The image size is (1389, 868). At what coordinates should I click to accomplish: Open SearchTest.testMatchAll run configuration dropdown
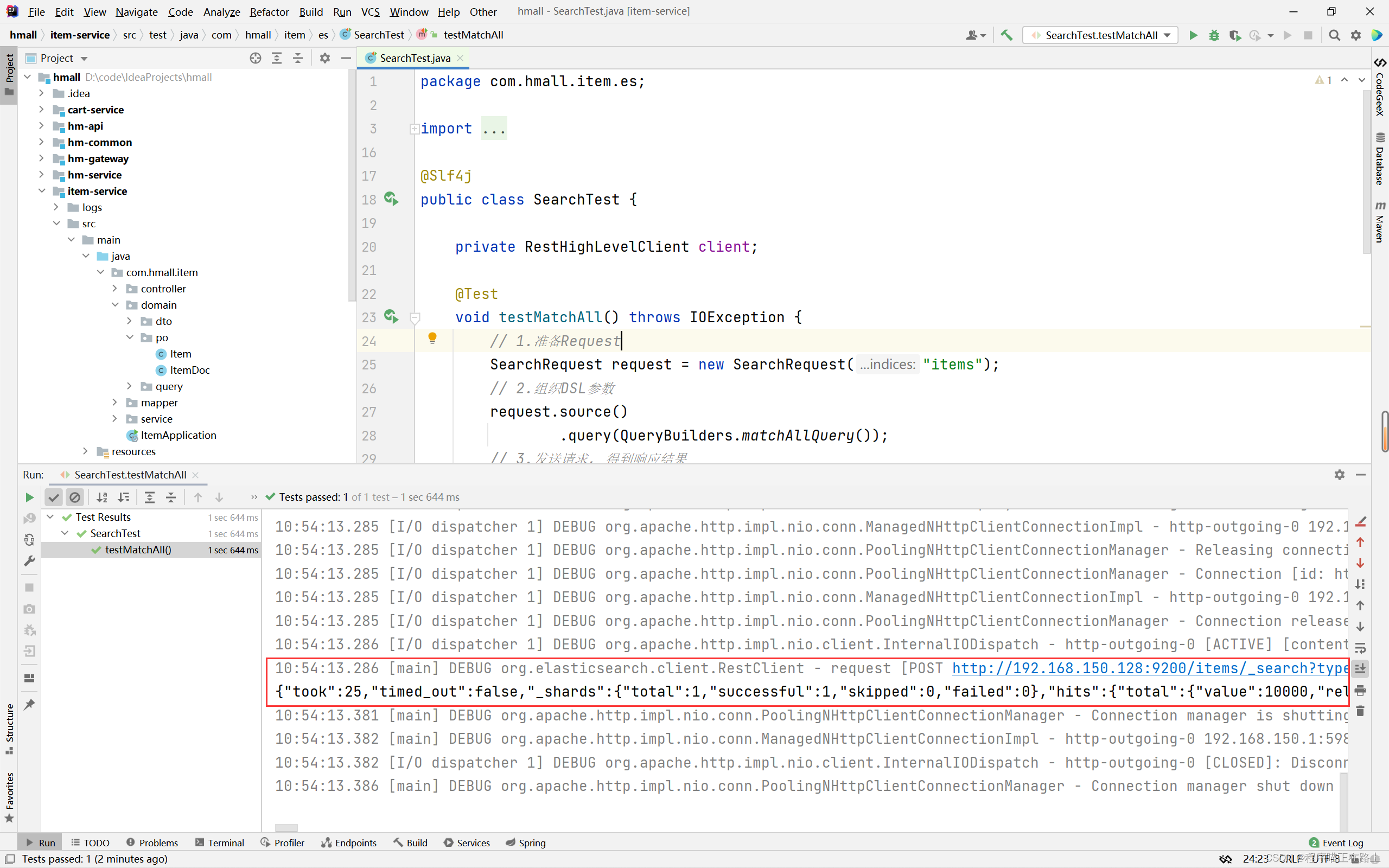click(1100, 35)
